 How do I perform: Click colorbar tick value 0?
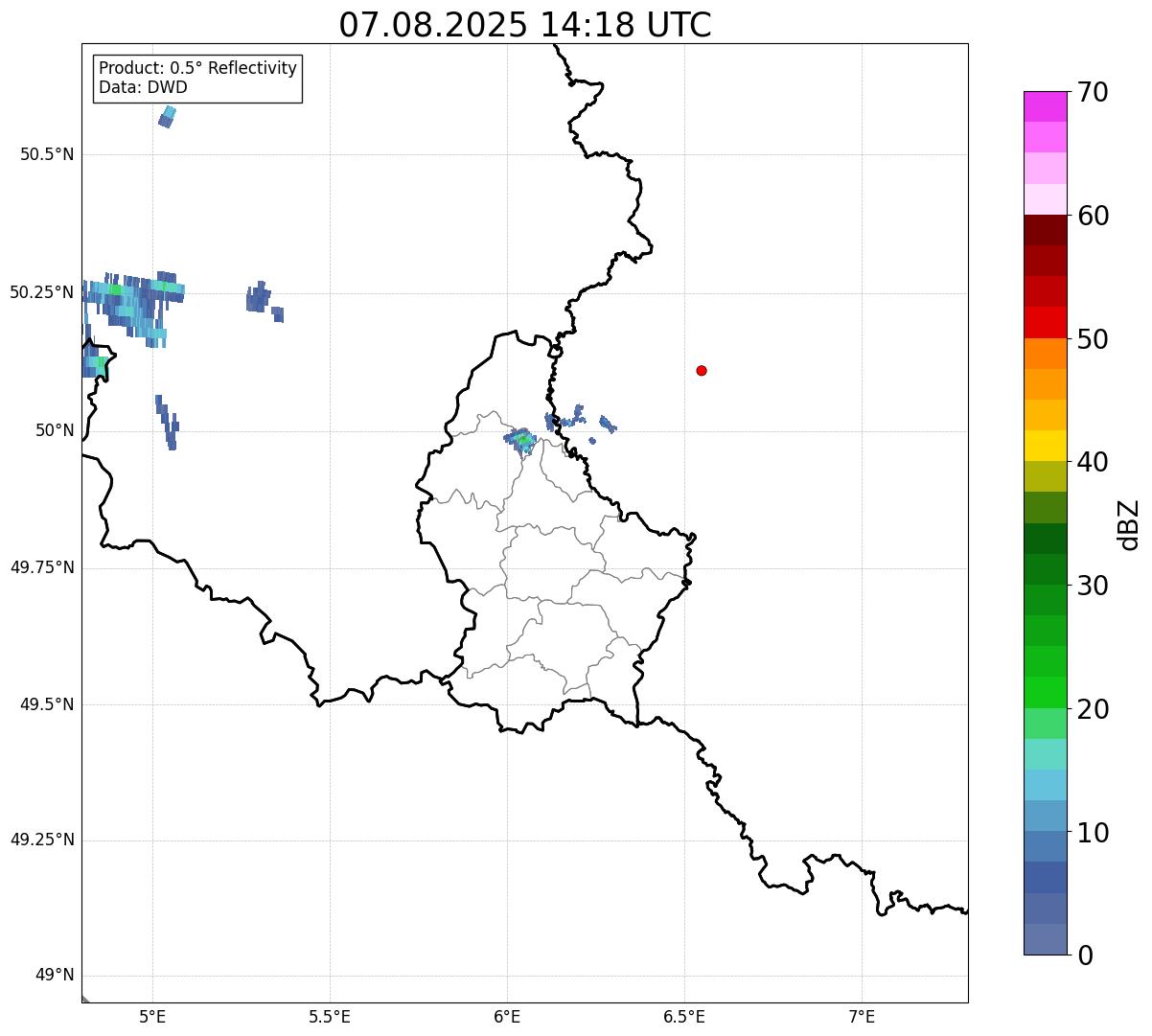click(1084, 955)
